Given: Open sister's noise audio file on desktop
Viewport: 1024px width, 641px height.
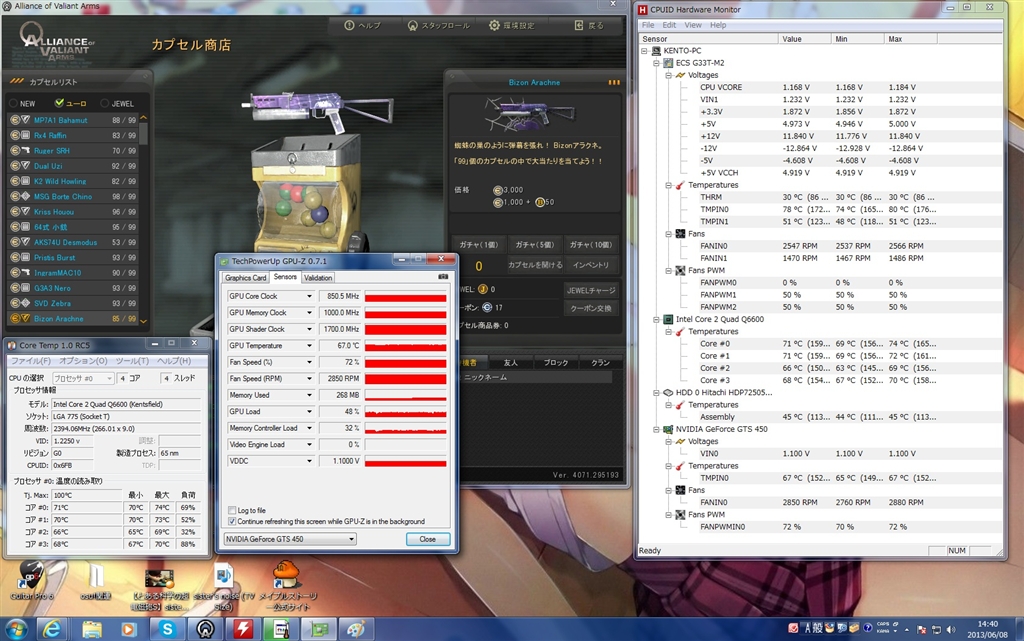Looking at the screenshot, I should pos(223,587).
